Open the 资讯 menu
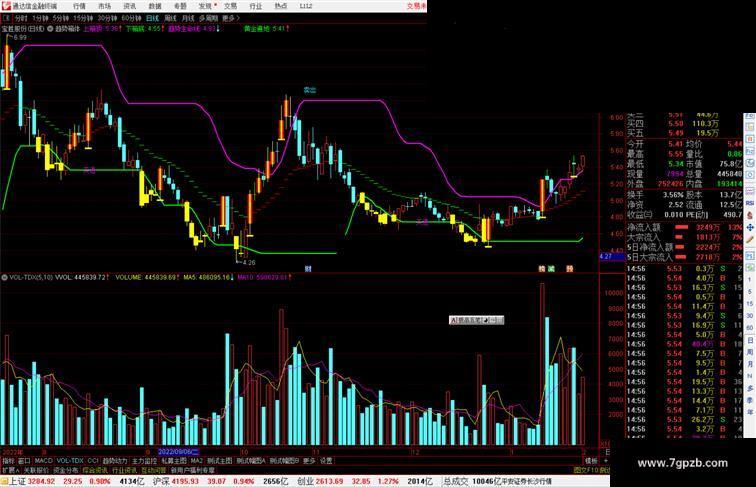This screenshot has height=487, width=756. click(x=129, y=6)
